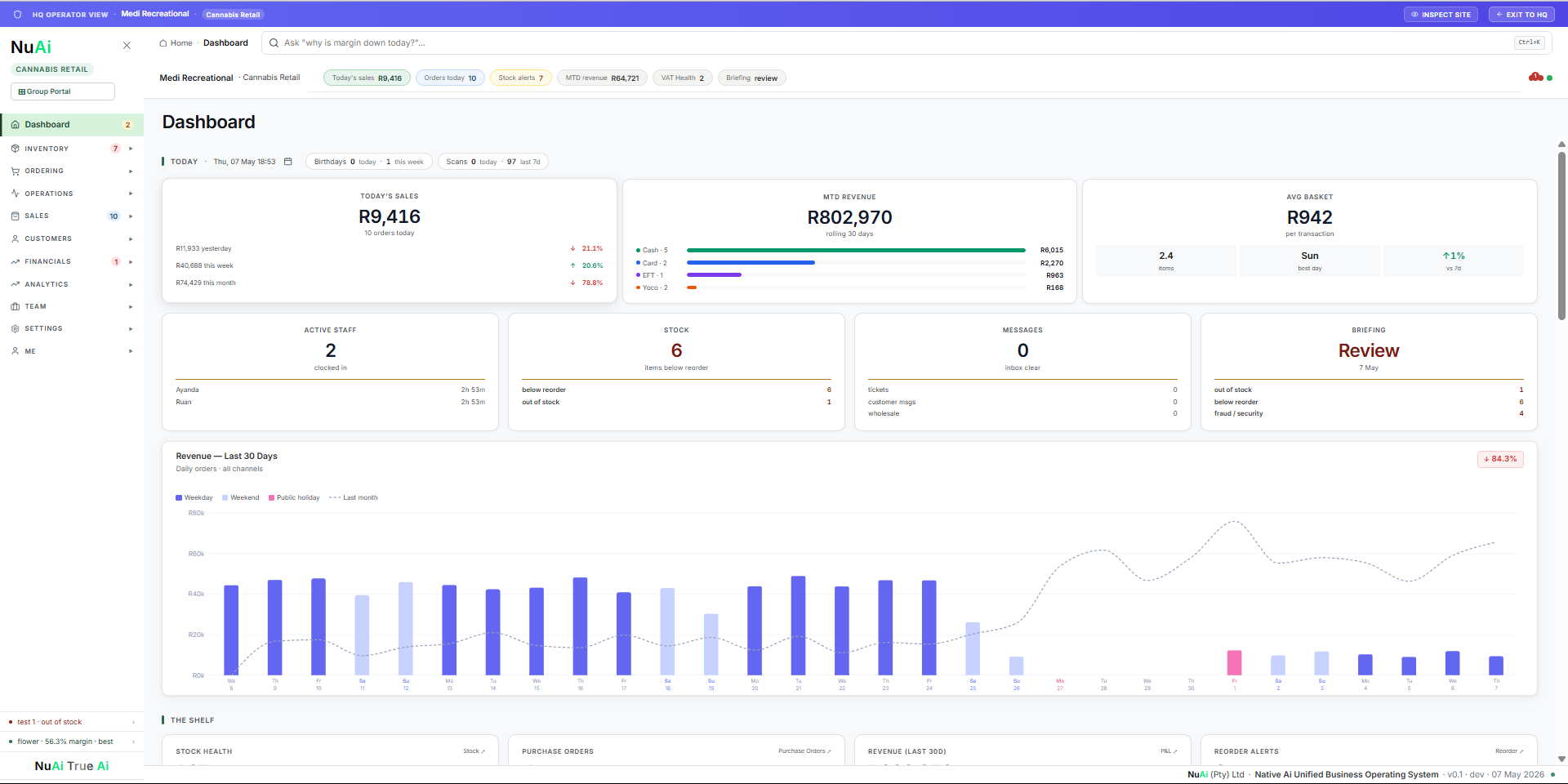This screenshot has width=1568, height=784.
Task: Click the page vertical scrollbar thumb
Action: pos(1561,235)
